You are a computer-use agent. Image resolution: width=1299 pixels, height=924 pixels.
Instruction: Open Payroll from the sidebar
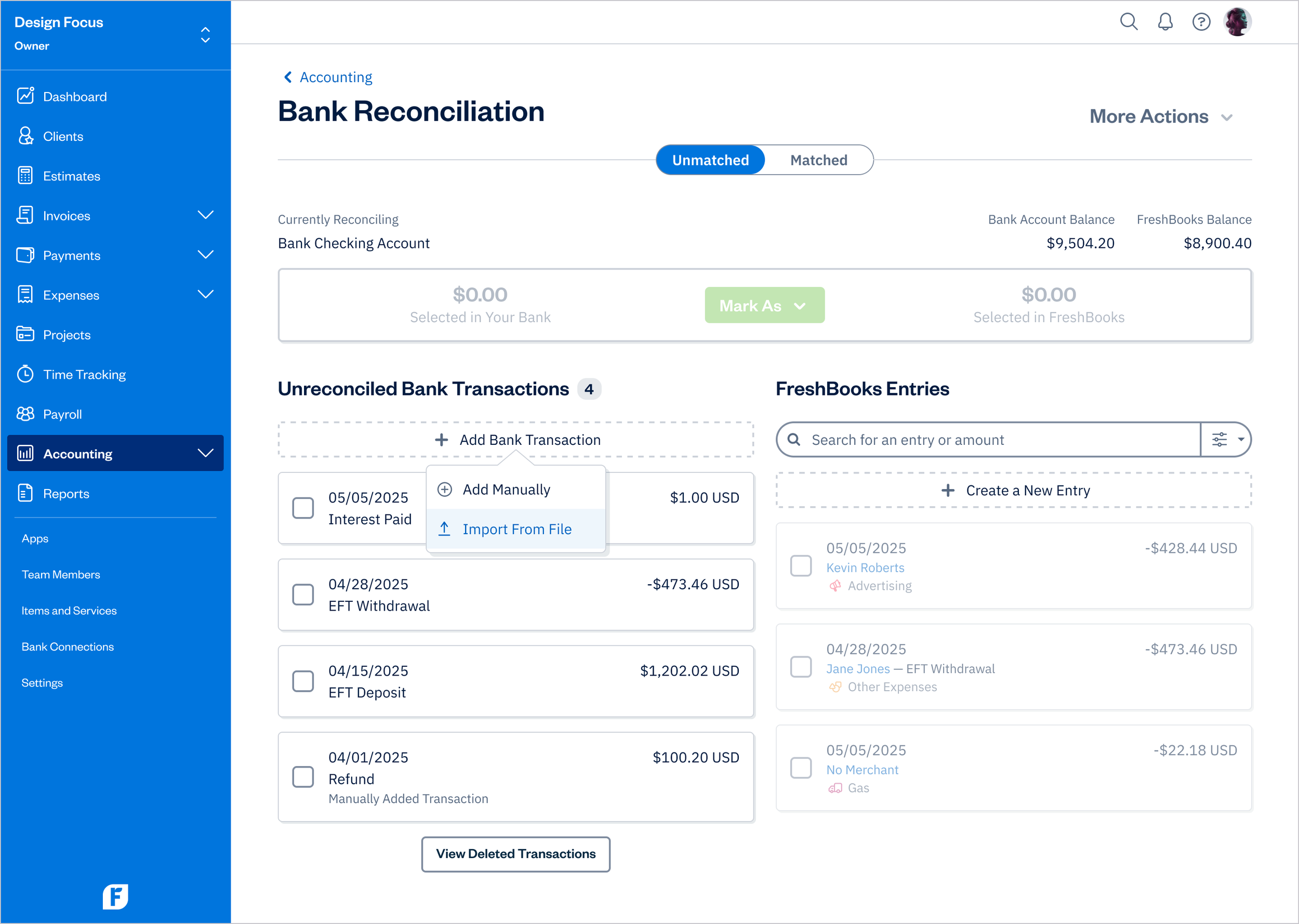pyautogui.click(x=62, y=414)
